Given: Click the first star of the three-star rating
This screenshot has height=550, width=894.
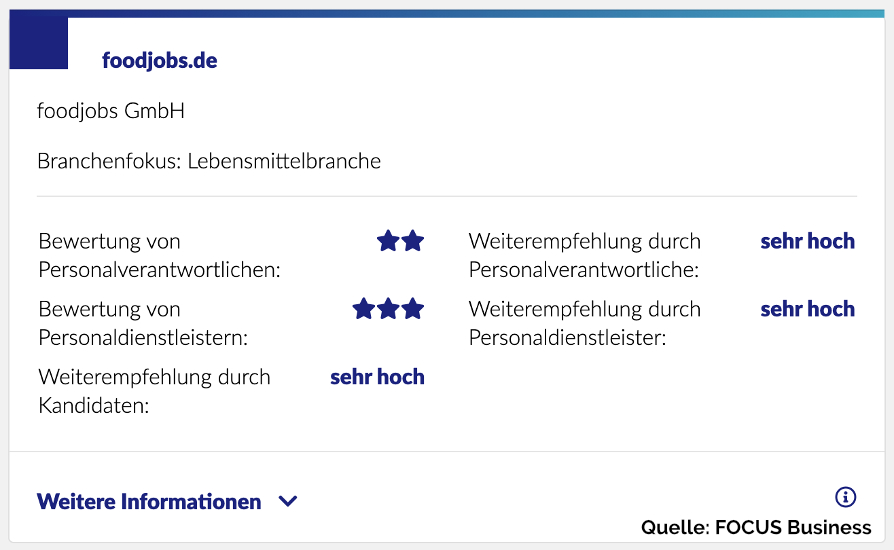Looking at the screenshot, I should point(364,309).
